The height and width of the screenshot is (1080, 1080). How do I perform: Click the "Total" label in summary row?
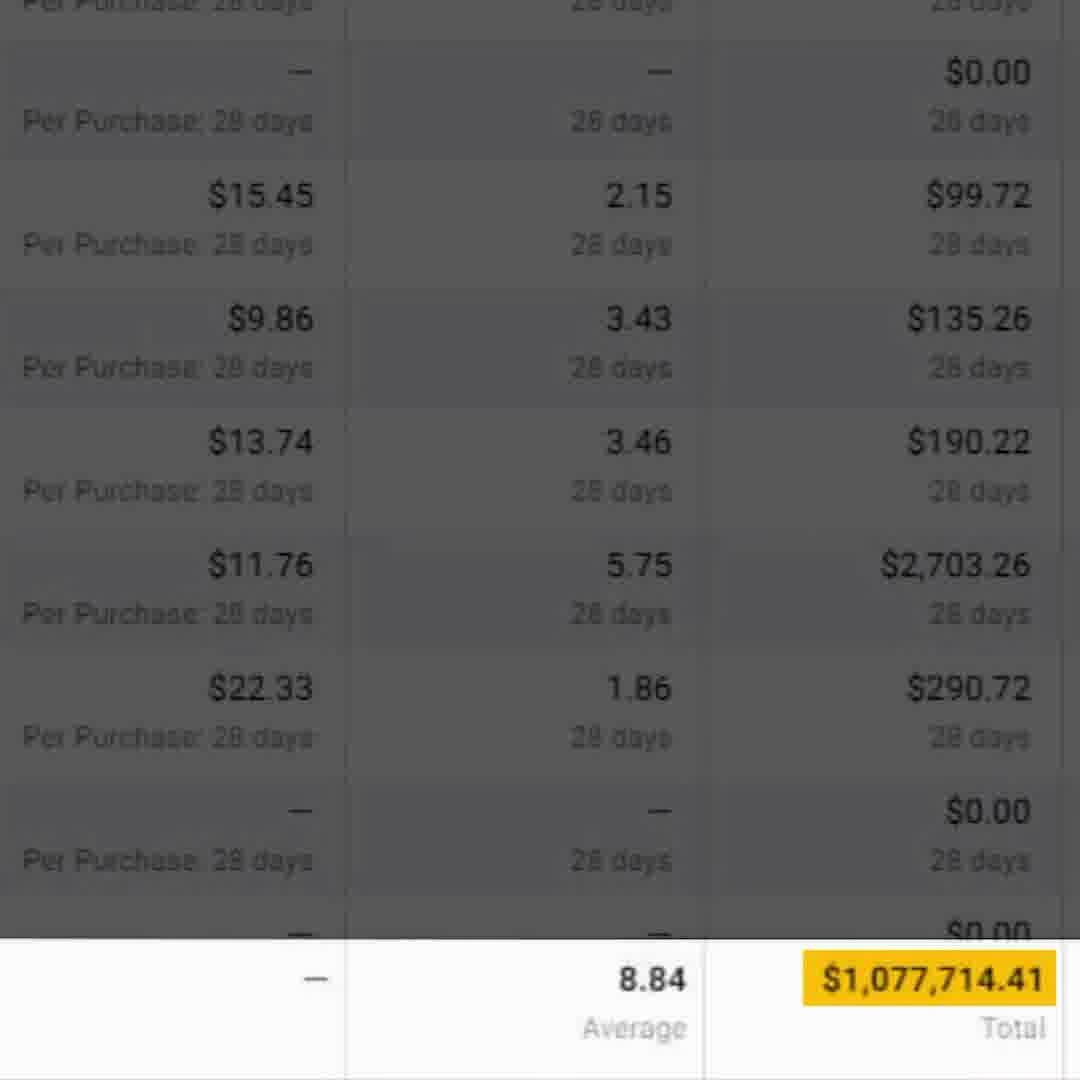click(1013, 1028)
